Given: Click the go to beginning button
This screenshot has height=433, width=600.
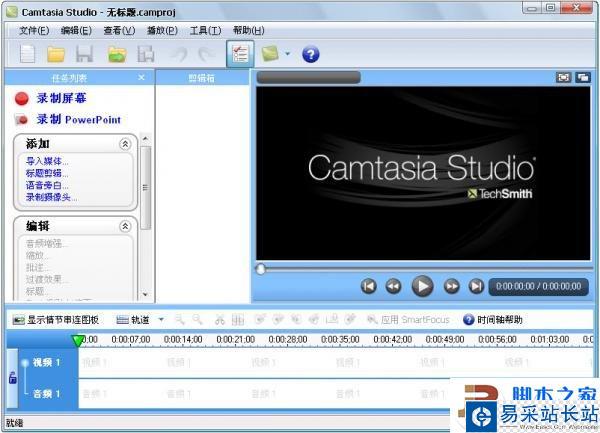Looking at the screenshot, I should [x=369, y=286].
